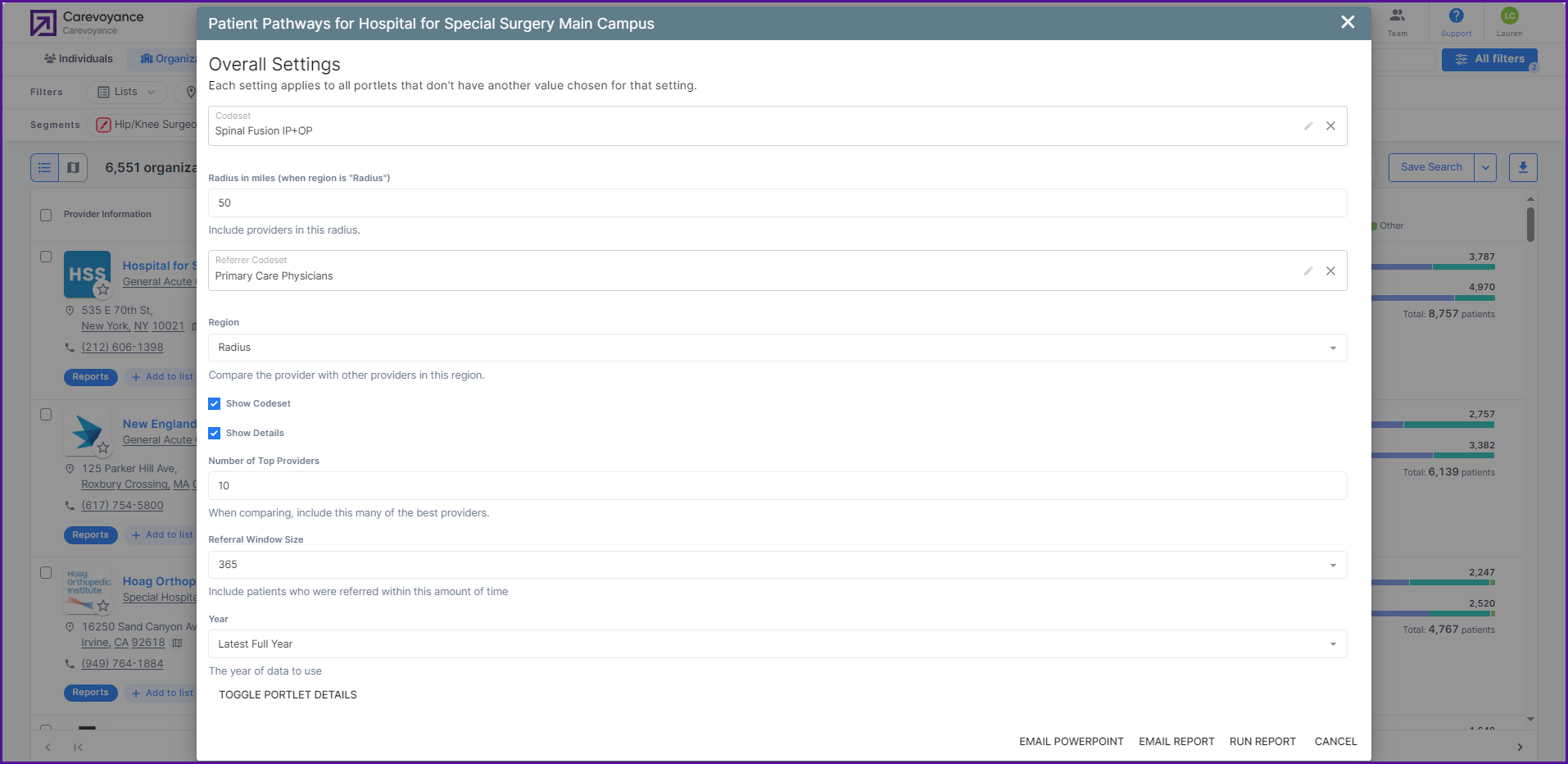Call phone number (949) 764-1884

pyautogui.click(x=122, y=664)
